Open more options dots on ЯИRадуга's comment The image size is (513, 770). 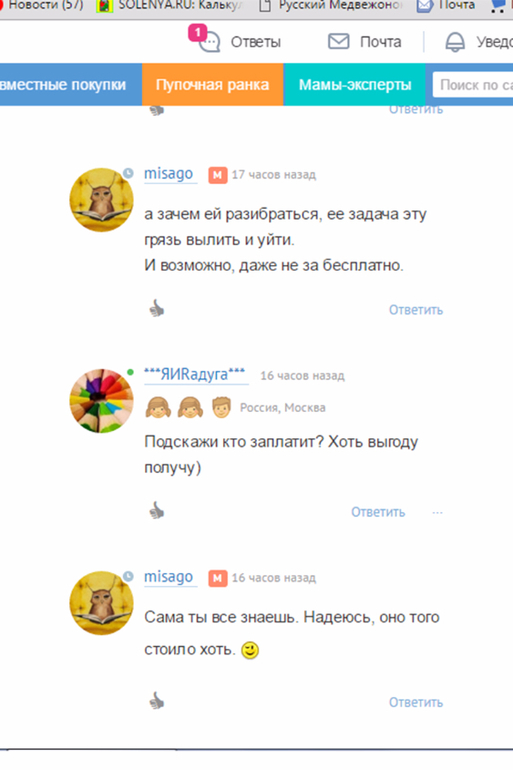coord(437,513)
